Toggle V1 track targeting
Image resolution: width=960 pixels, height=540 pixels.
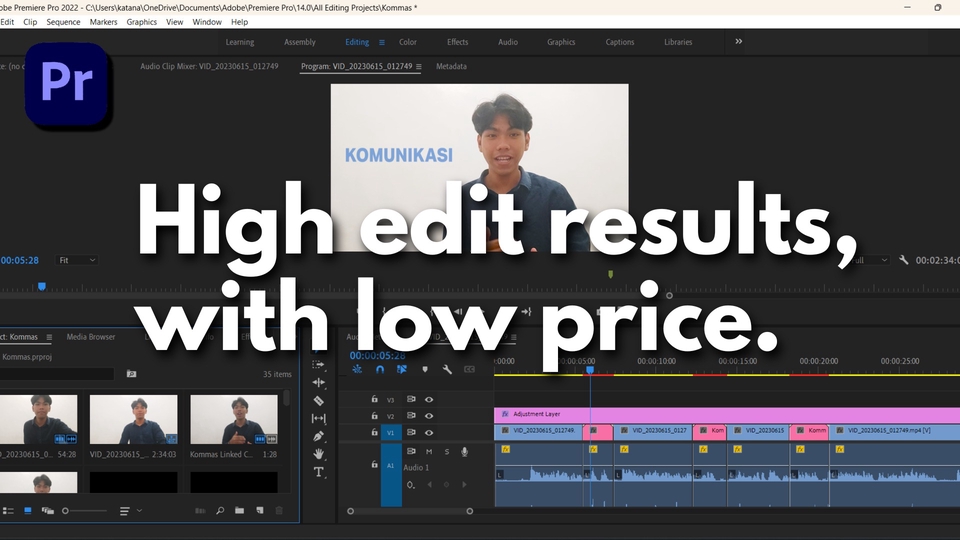(391, 432)
